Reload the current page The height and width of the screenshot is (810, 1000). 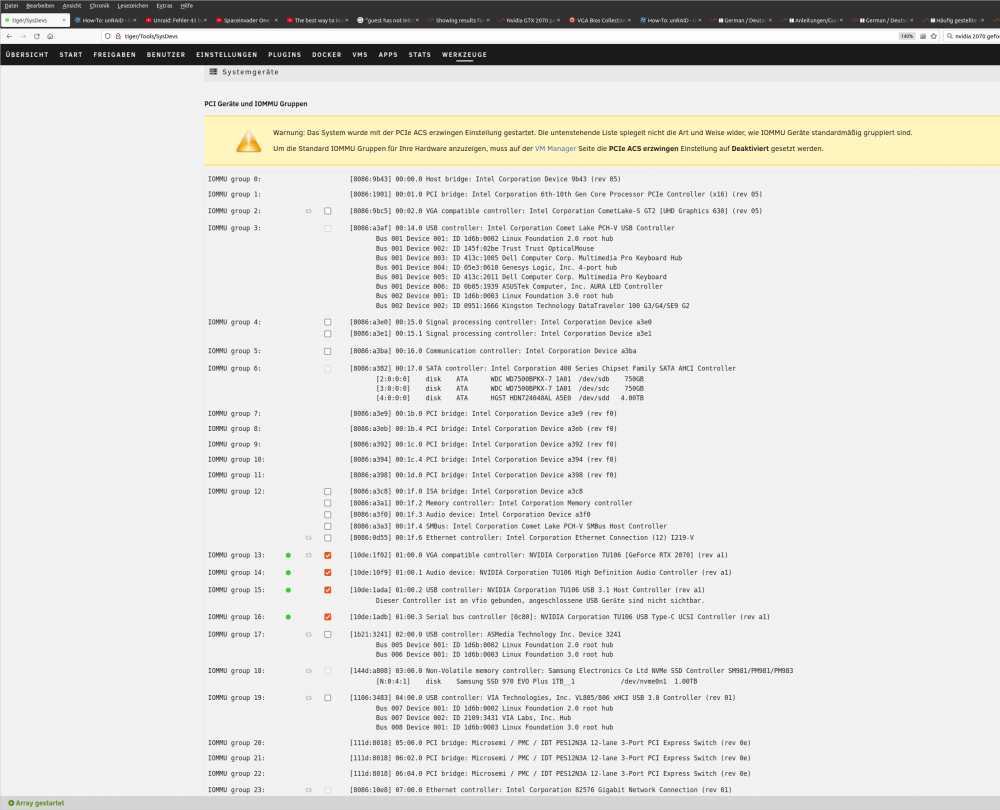pyautogui.click(x=36, y=36)
